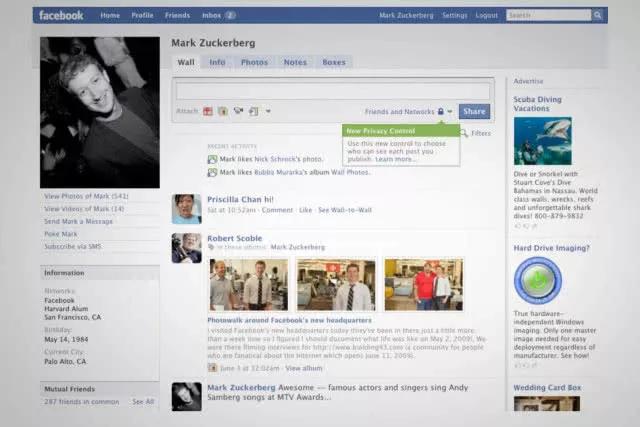
Task: Attach a video camera icon
Action: [x=238, y=111]
